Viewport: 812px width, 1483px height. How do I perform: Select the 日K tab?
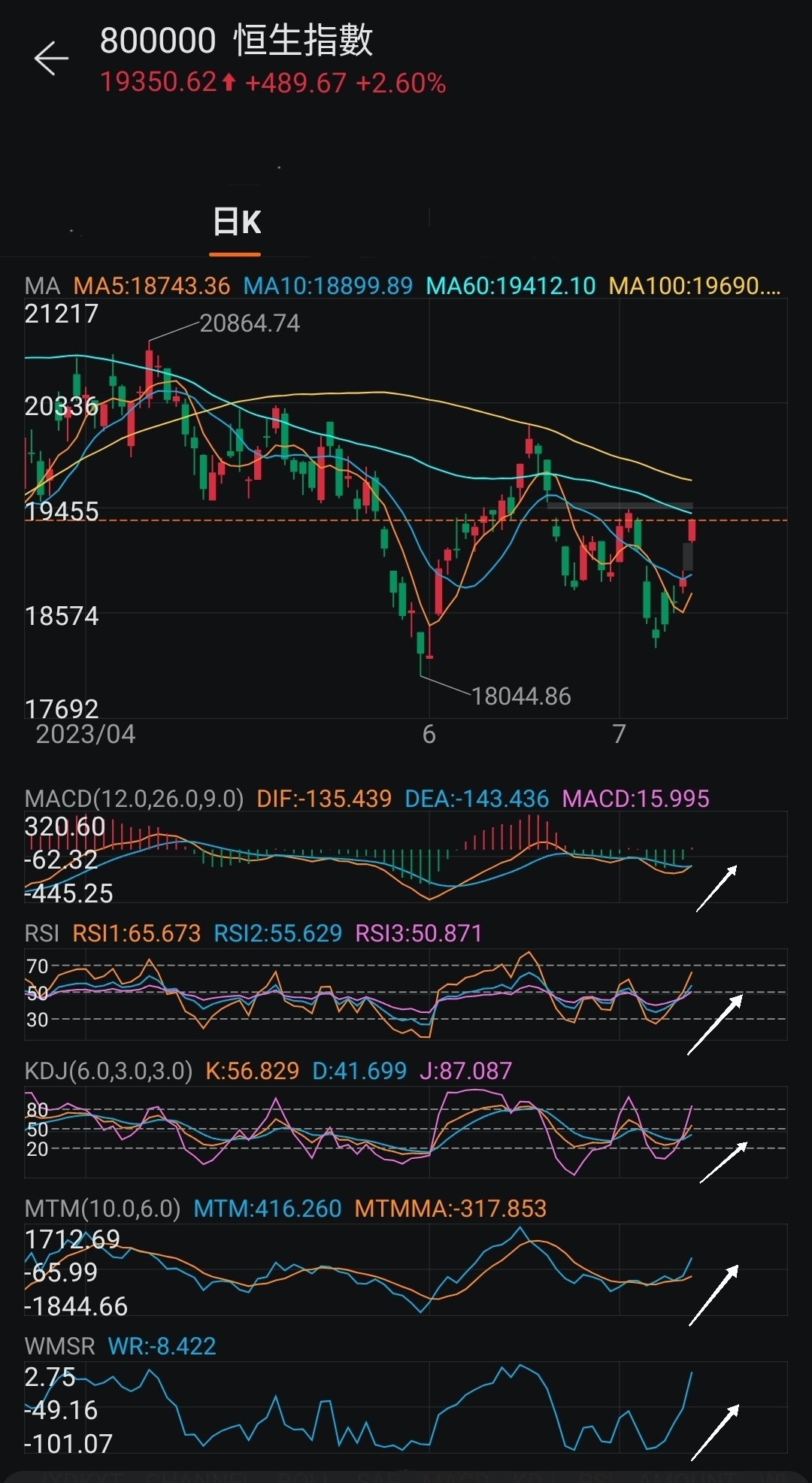pos(236,222)
